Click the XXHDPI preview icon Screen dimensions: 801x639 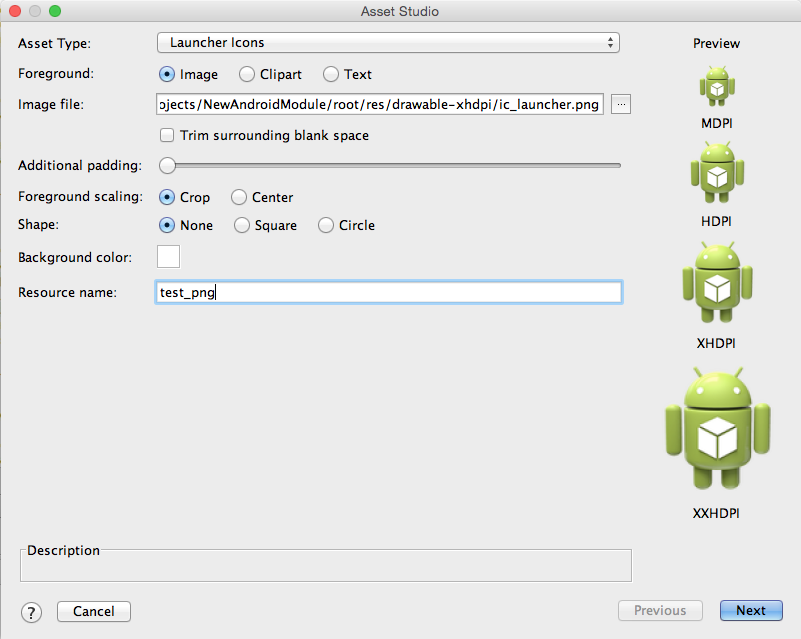[x=717, y=429]
